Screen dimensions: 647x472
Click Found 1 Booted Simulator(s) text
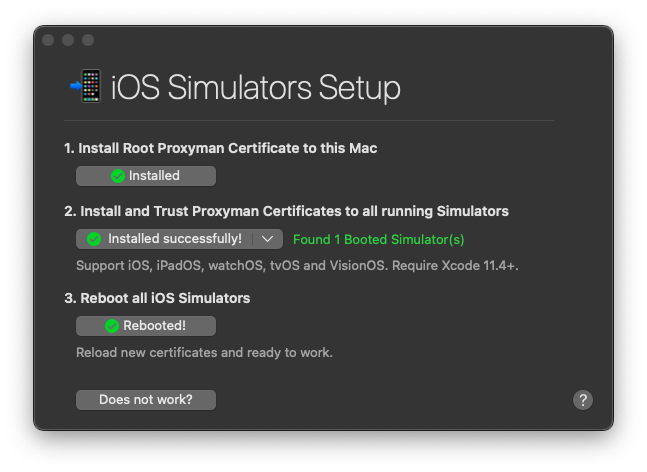[378, 239]
